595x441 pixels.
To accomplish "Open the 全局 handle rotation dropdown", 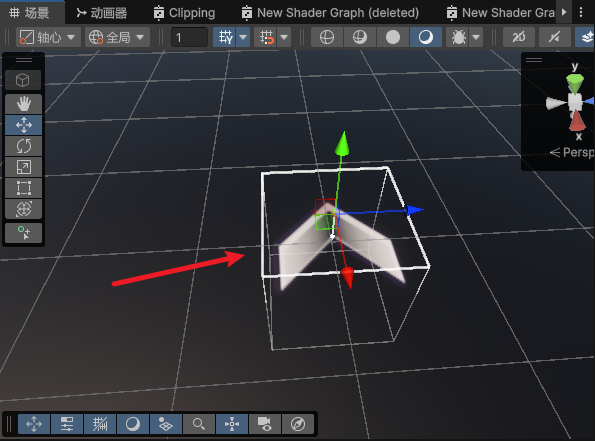I will click(117, 37).
